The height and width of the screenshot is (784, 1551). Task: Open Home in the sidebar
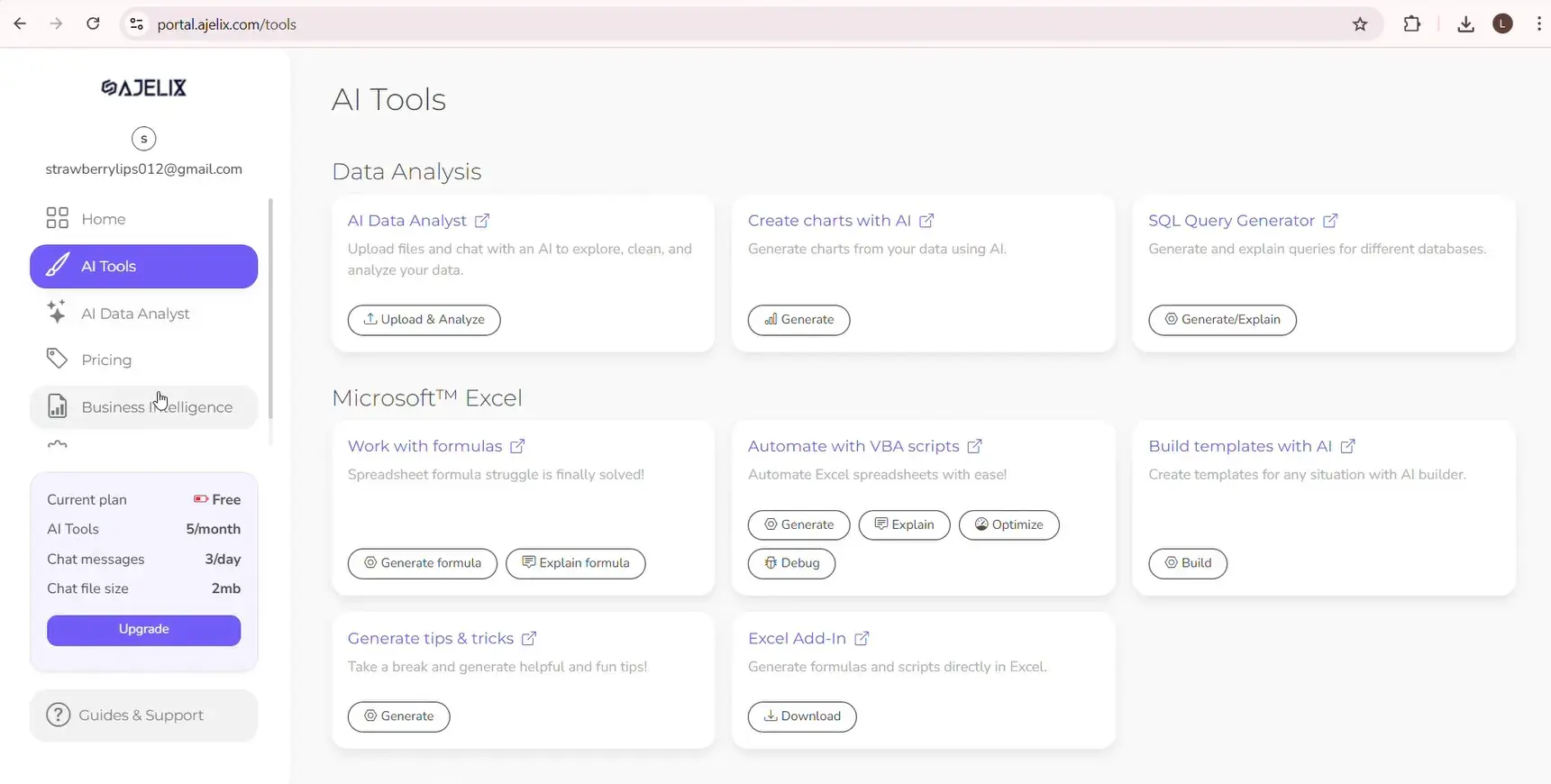(x=103, y=219)
